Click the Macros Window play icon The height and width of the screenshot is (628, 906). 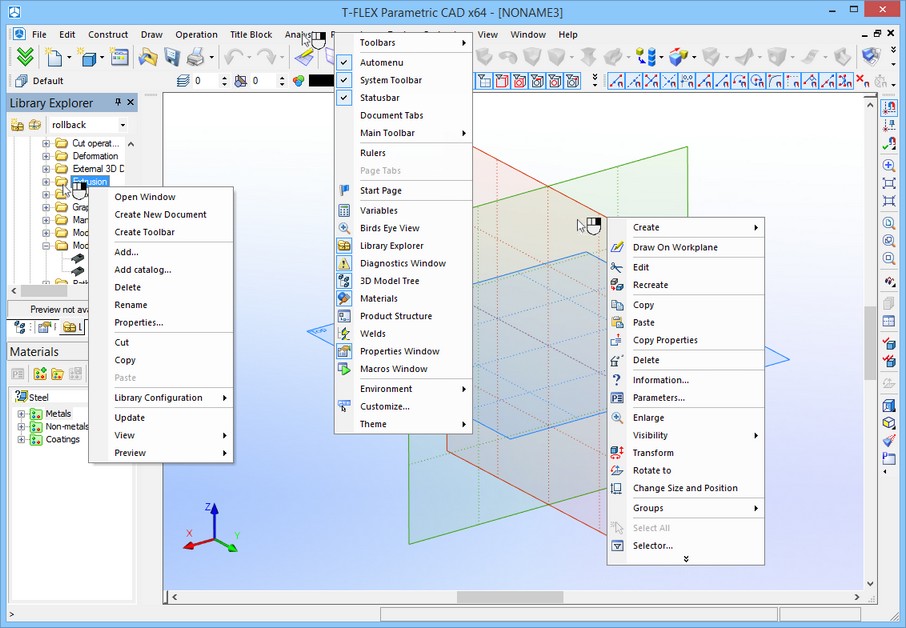tap(344, 369)
